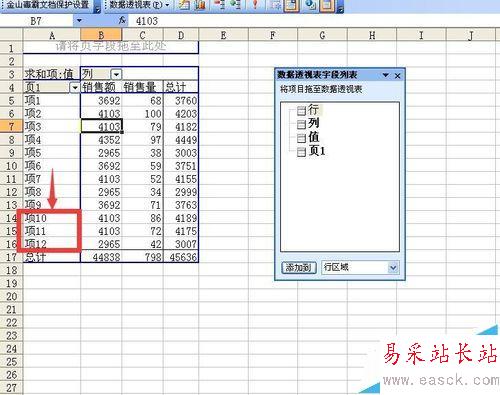This screenshot has height=395, width=500.
Task: Select the 行 field in field list
Action: click(313, 109)
